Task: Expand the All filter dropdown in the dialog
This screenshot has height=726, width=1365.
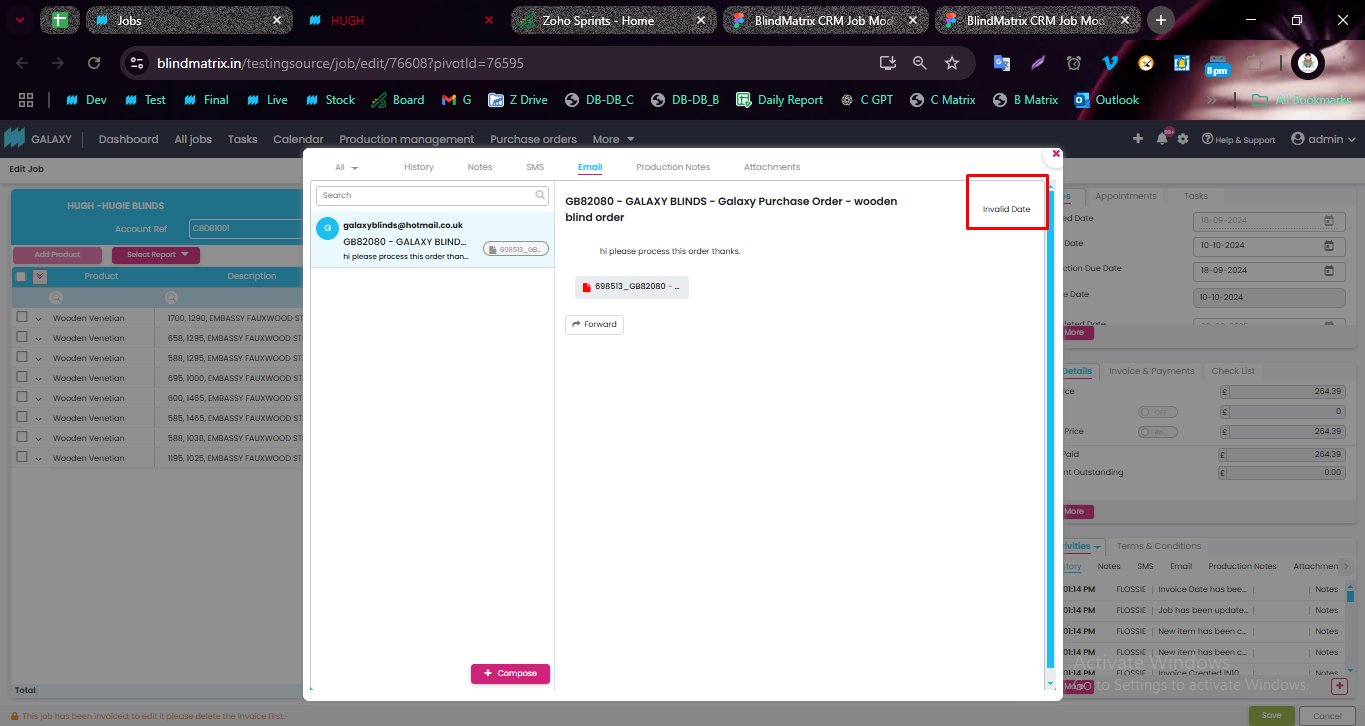Action: 347,168
